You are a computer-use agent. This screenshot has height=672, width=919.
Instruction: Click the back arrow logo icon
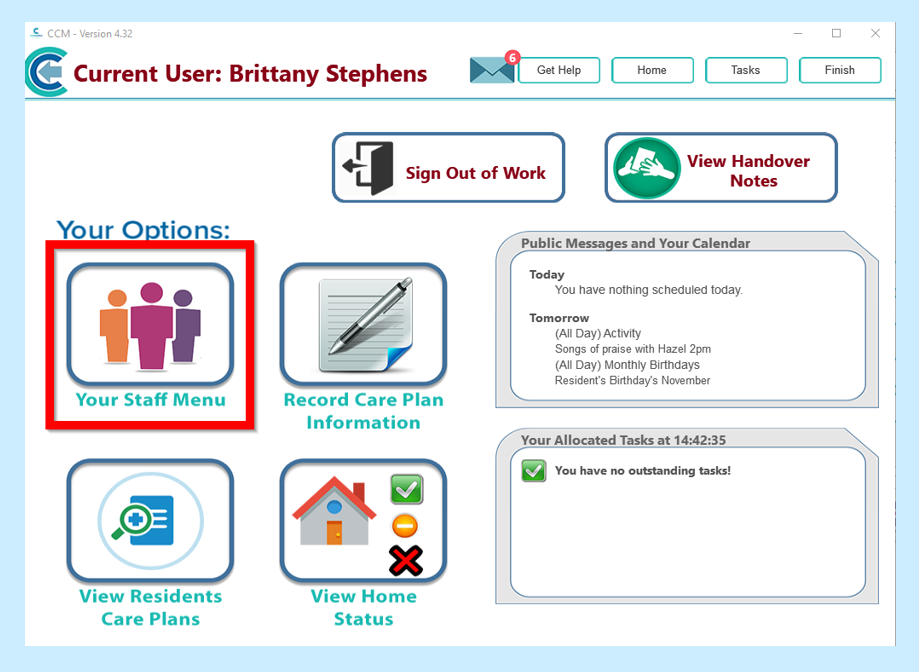(x=46, y=73)
